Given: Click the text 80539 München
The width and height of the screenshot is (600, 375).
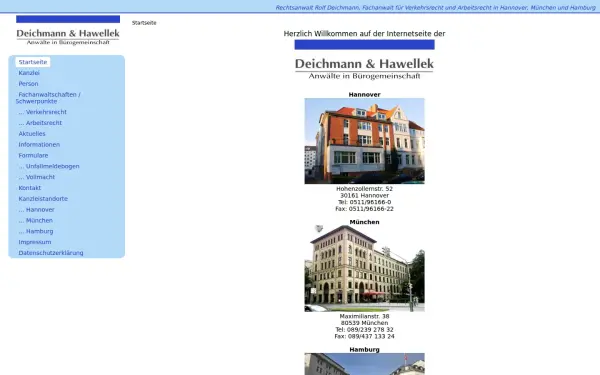Looking at the screenshot, I should (x=364, y=323).
